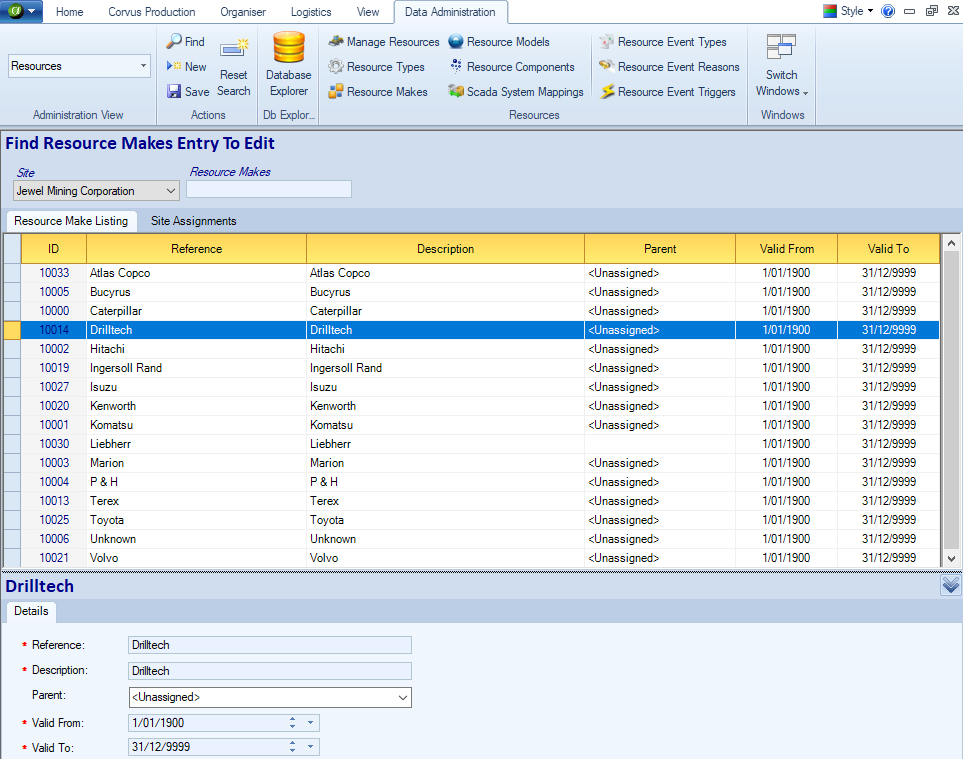The image size is (963, 759).
Task: Select the Kenworth reference cell
Action: 197,406
